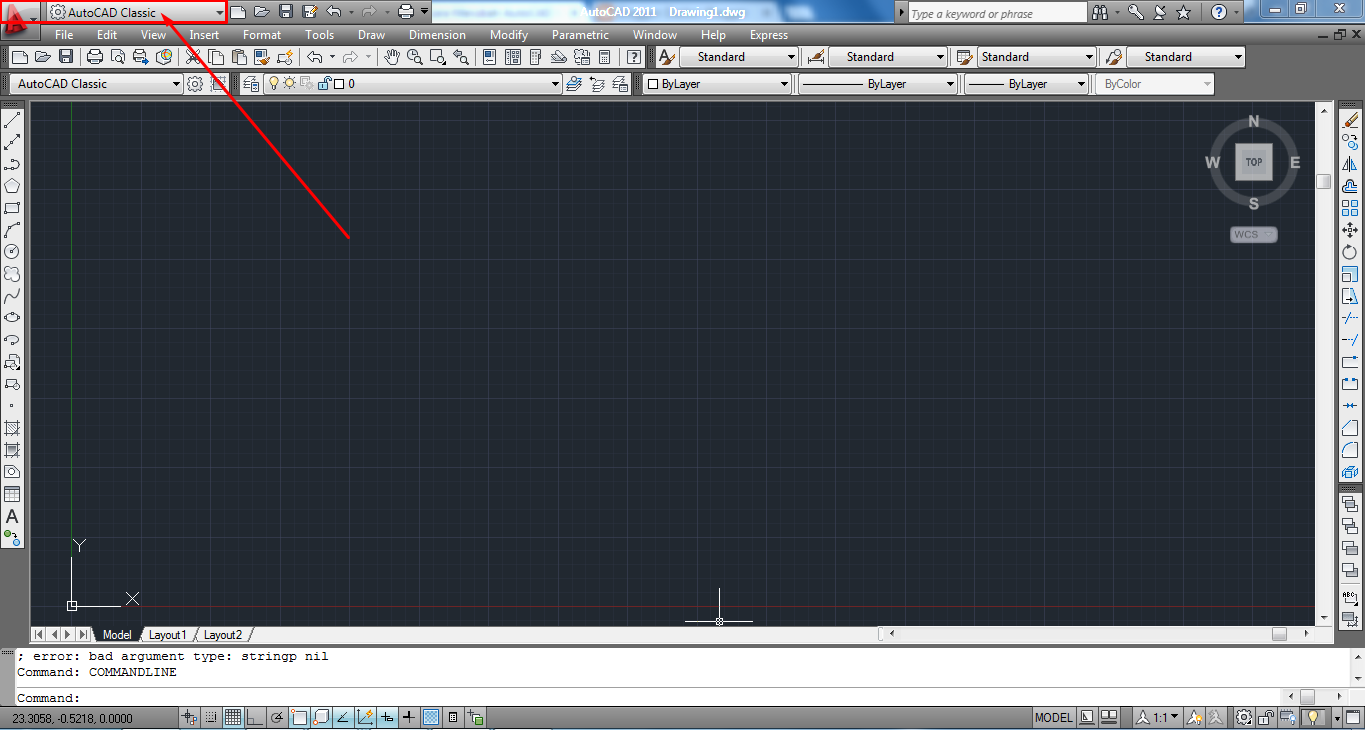Switch to the Layout2 tab
The image size is (1365, 730).
point(223,635)
